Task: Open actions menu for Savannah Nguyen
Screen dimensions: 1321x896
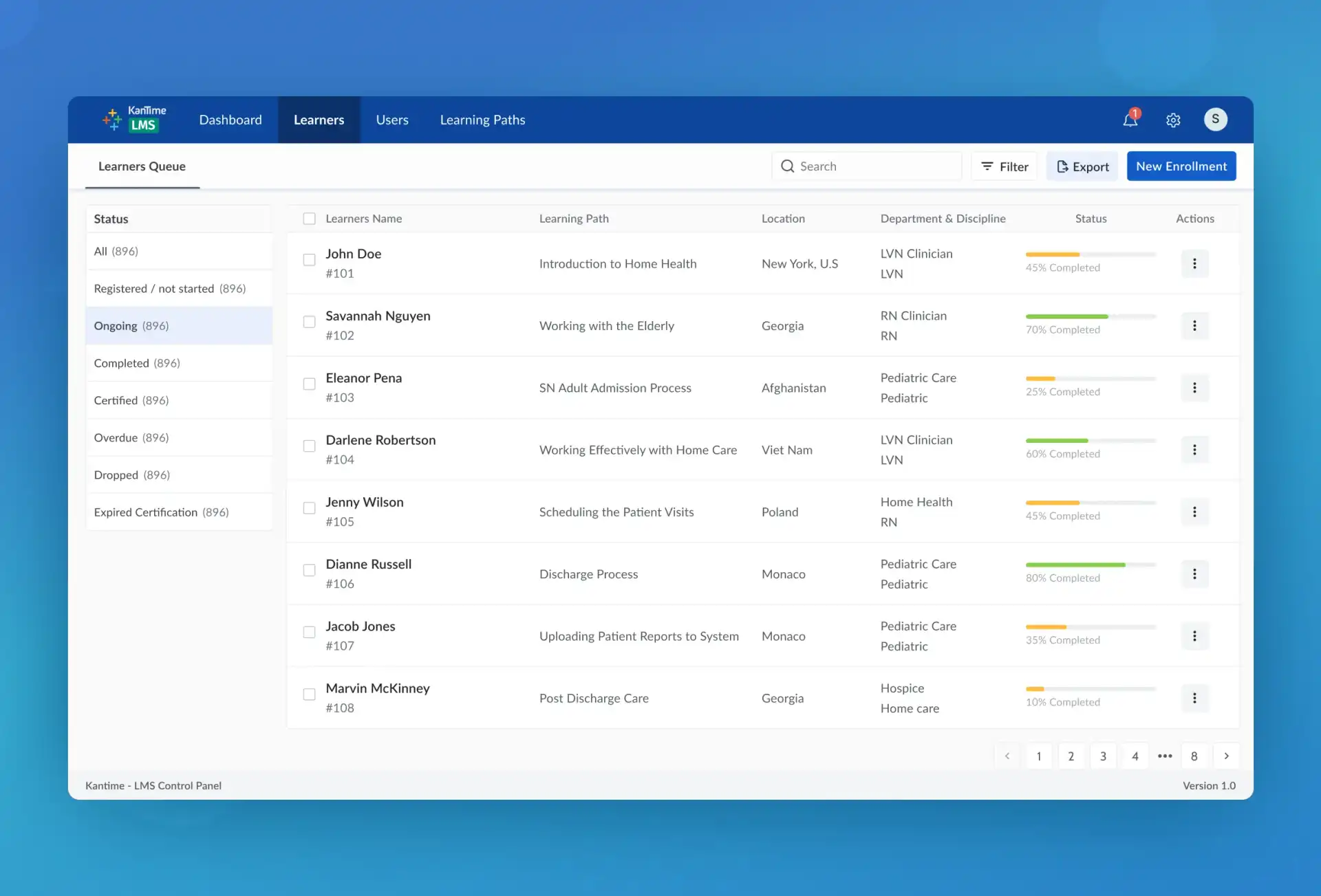Action: point(1194,325)
